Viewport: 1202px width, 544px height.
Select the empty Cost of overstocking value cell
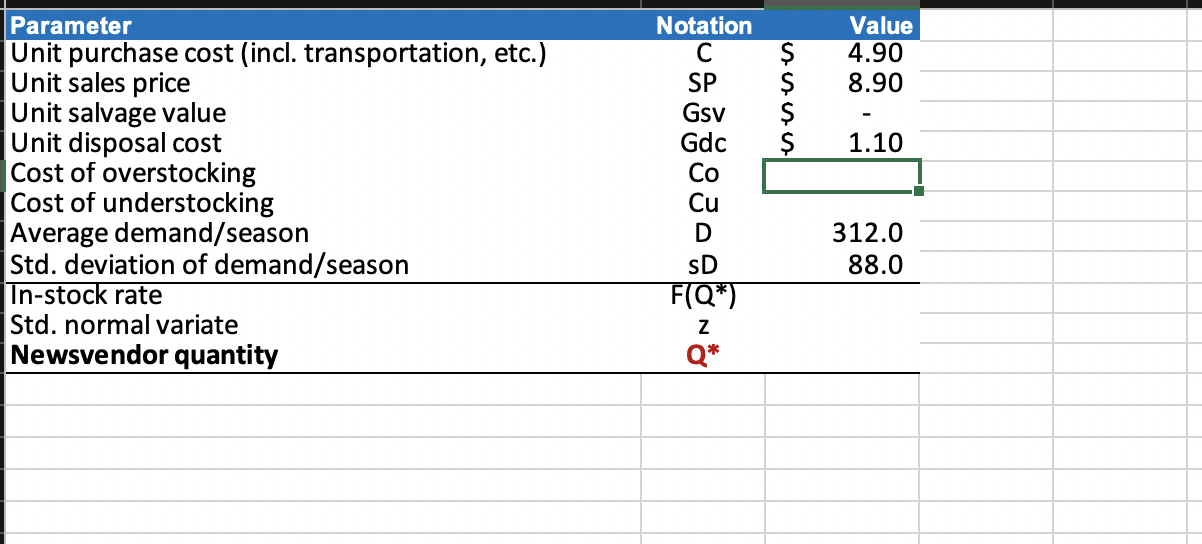(x=841, y=173)
